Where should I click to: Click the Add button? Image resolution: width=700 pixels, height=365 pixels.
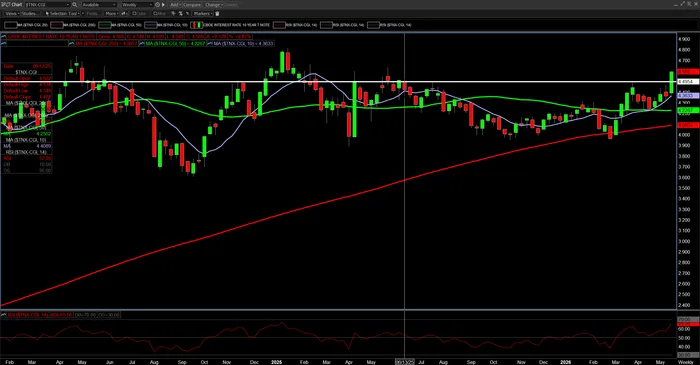click(174, 4)
